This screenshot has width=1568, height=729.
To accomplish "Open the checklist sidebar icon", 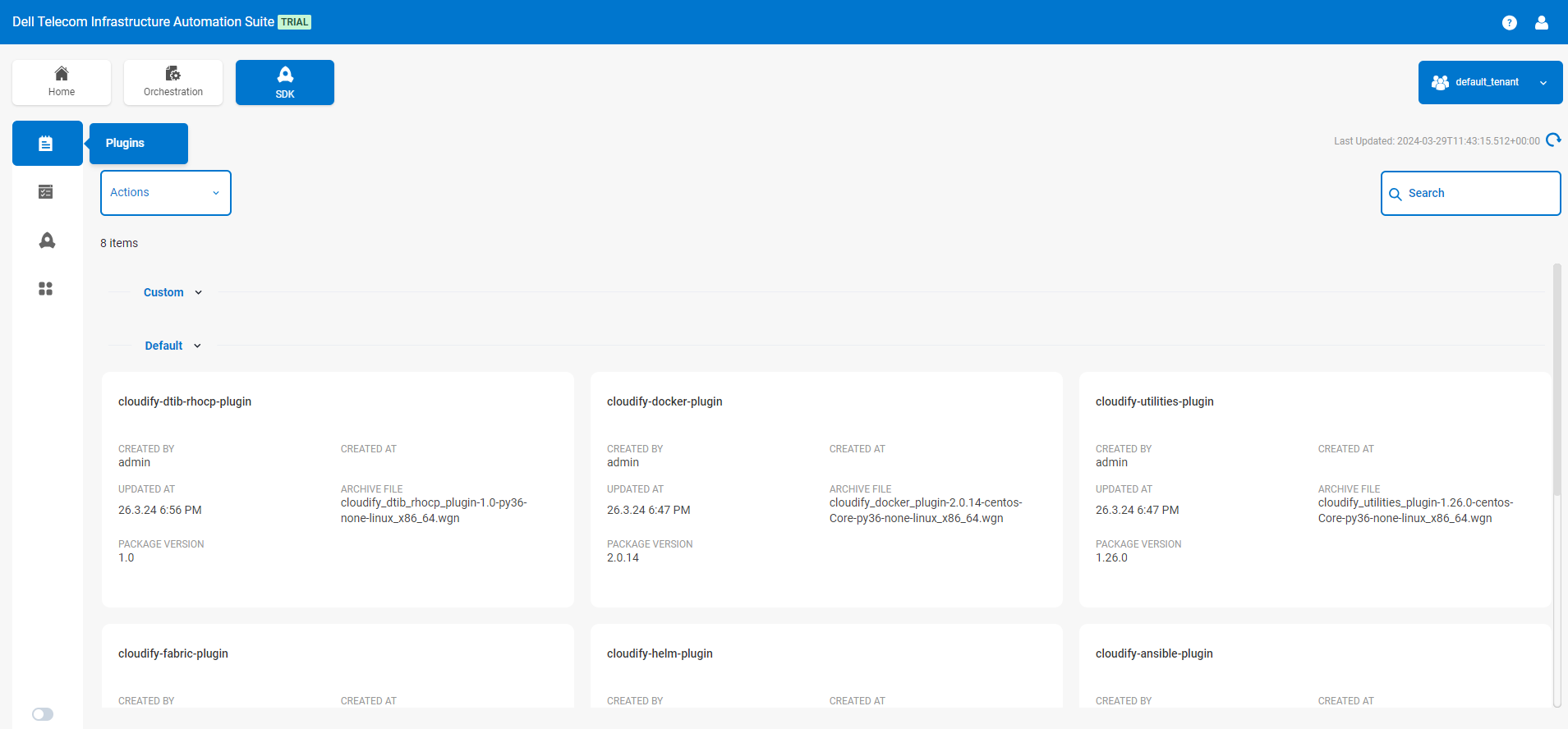I will [x=46, y=192].
